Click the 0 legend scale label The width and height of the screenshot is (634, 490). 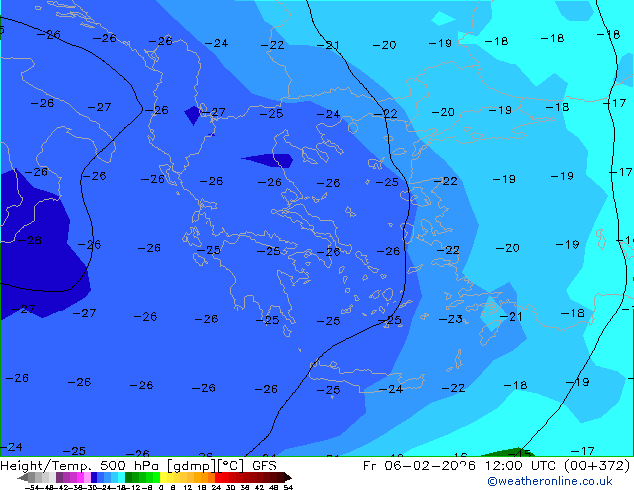coord(161,488)
